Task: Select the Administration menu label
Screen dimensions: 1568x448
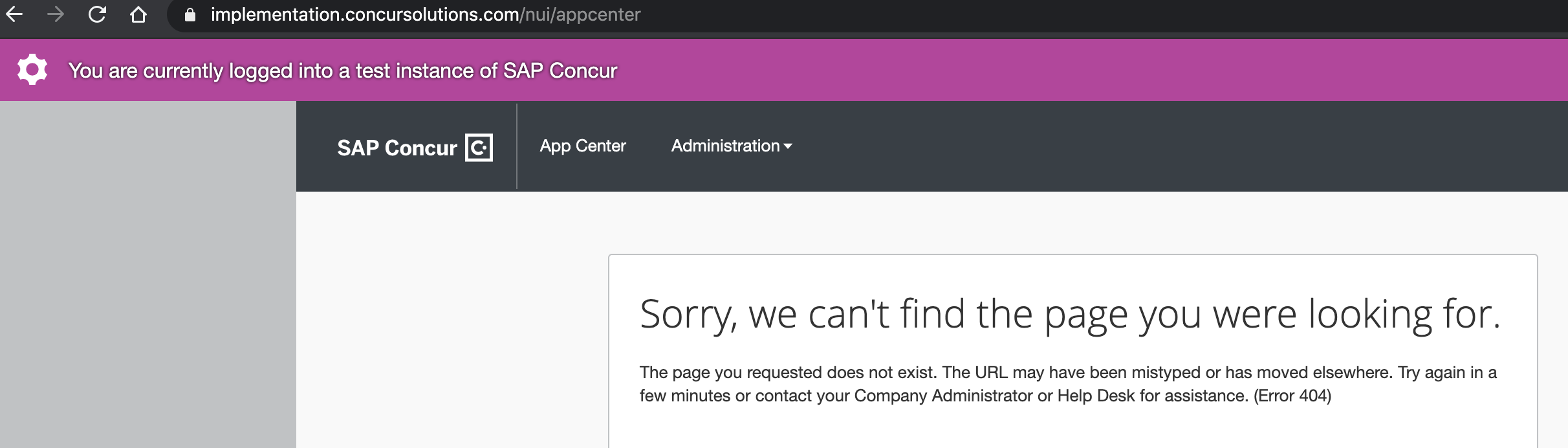Action: [x=725, y=146]
